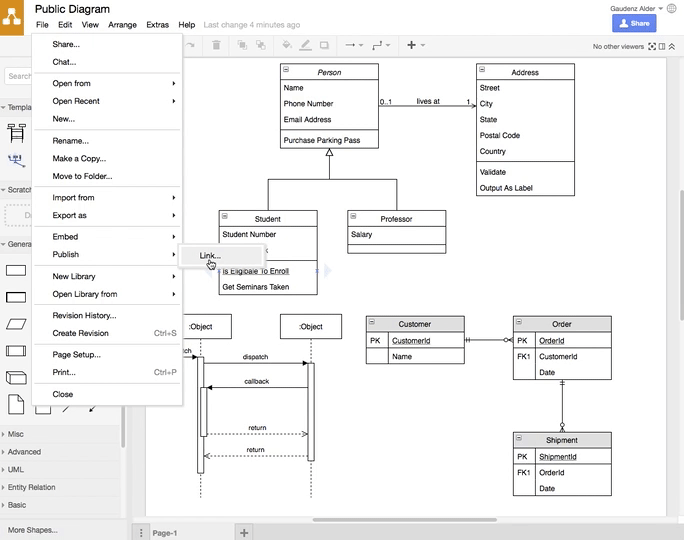Click the fullscreen icon near viewers text

pyautogui.click(x=651, y=46)
